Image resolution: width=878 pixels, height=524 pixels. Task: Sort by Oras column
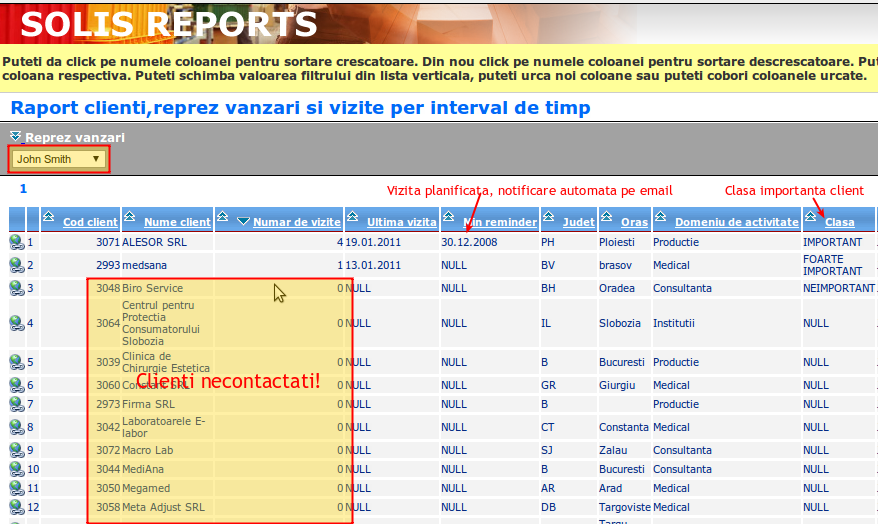coord(634,222)
